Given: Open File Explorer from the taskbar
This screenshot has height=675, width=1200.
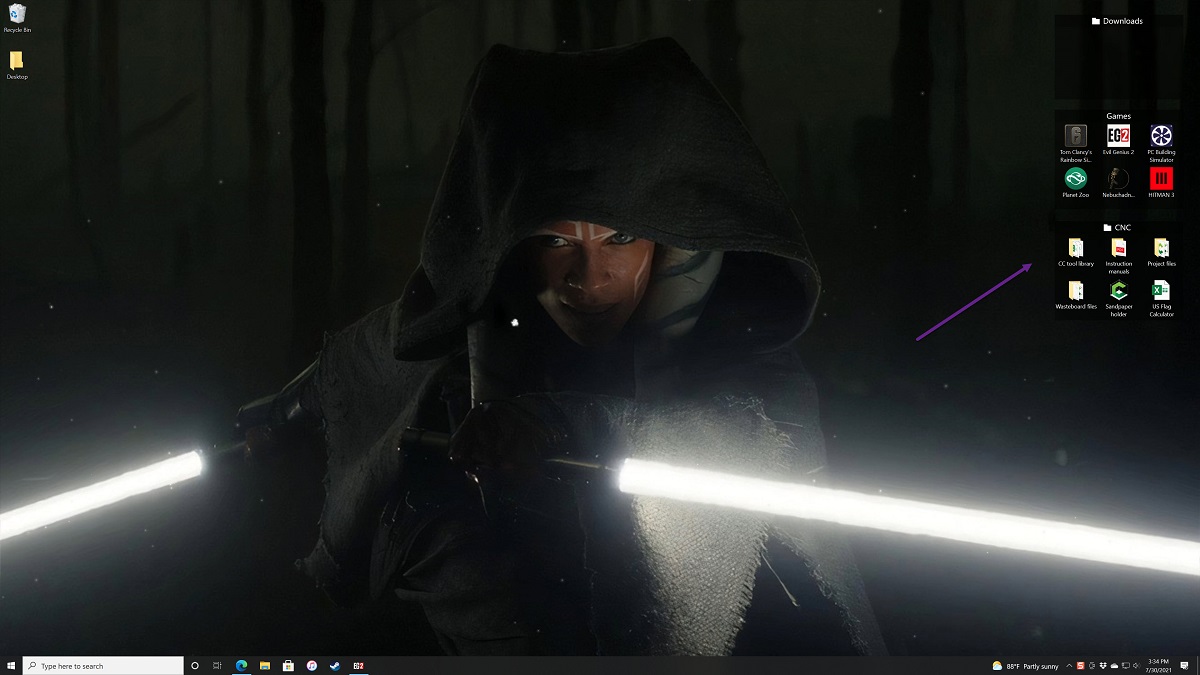Looking at the screenshot, I should pyautogui.click(x=265, y=665).
